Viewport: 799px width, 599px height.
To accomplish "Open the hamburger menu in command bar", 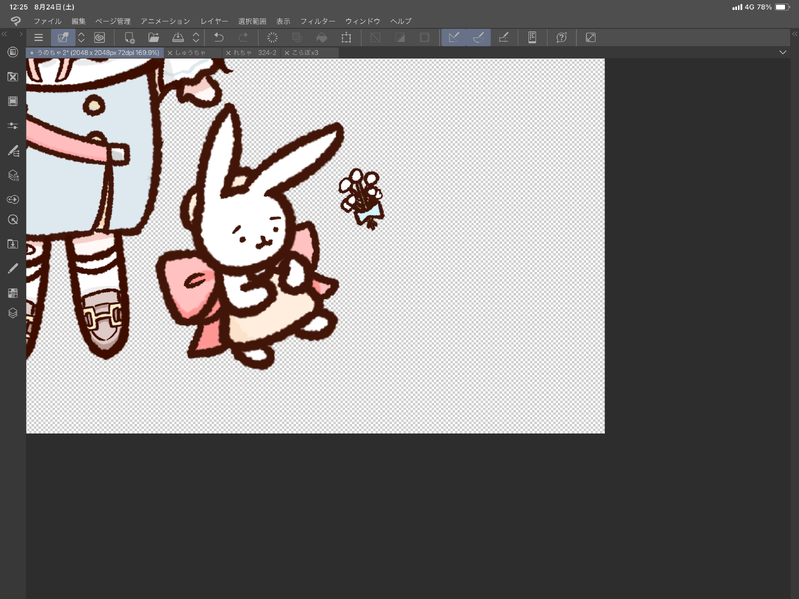I will pos(38,38).
